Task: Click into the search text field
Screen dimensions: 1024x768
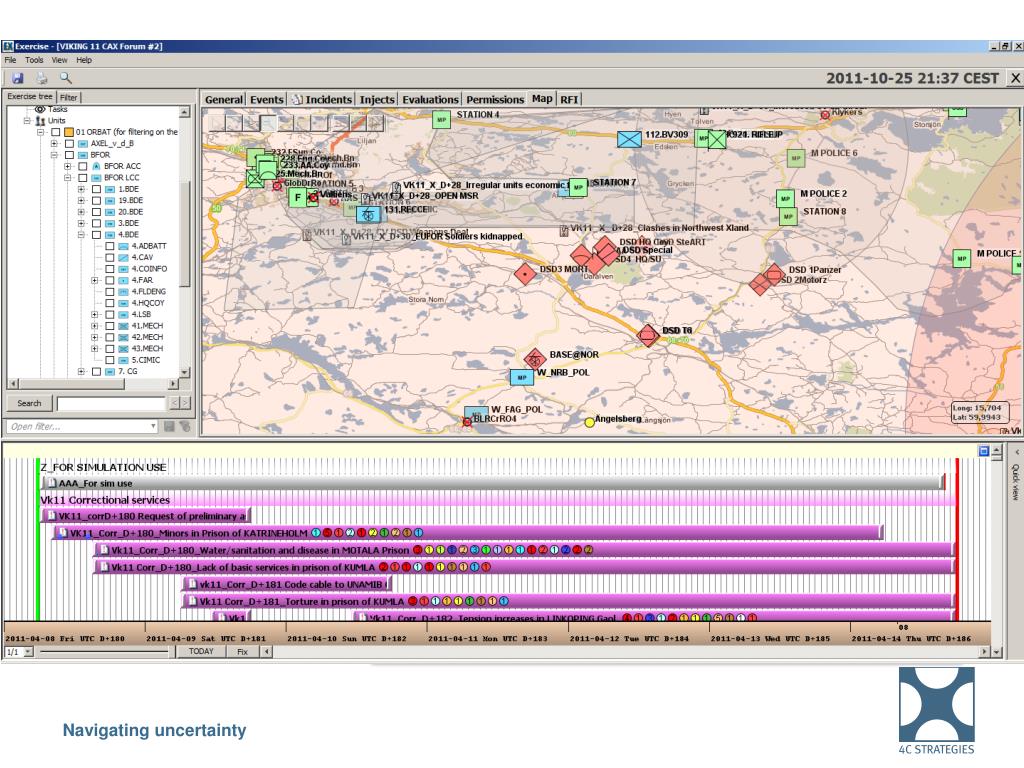Action: tap(111, 404)
